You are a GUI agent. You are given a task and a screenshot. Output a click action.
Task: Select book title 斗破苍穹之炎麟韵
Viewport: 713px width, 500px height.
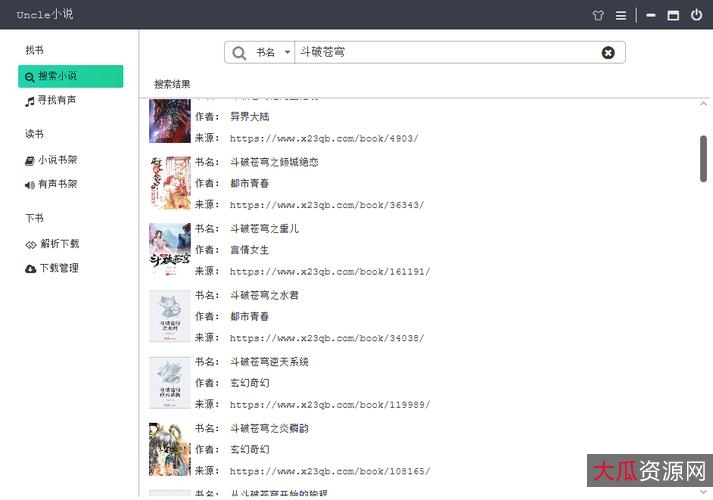point(269,428)
